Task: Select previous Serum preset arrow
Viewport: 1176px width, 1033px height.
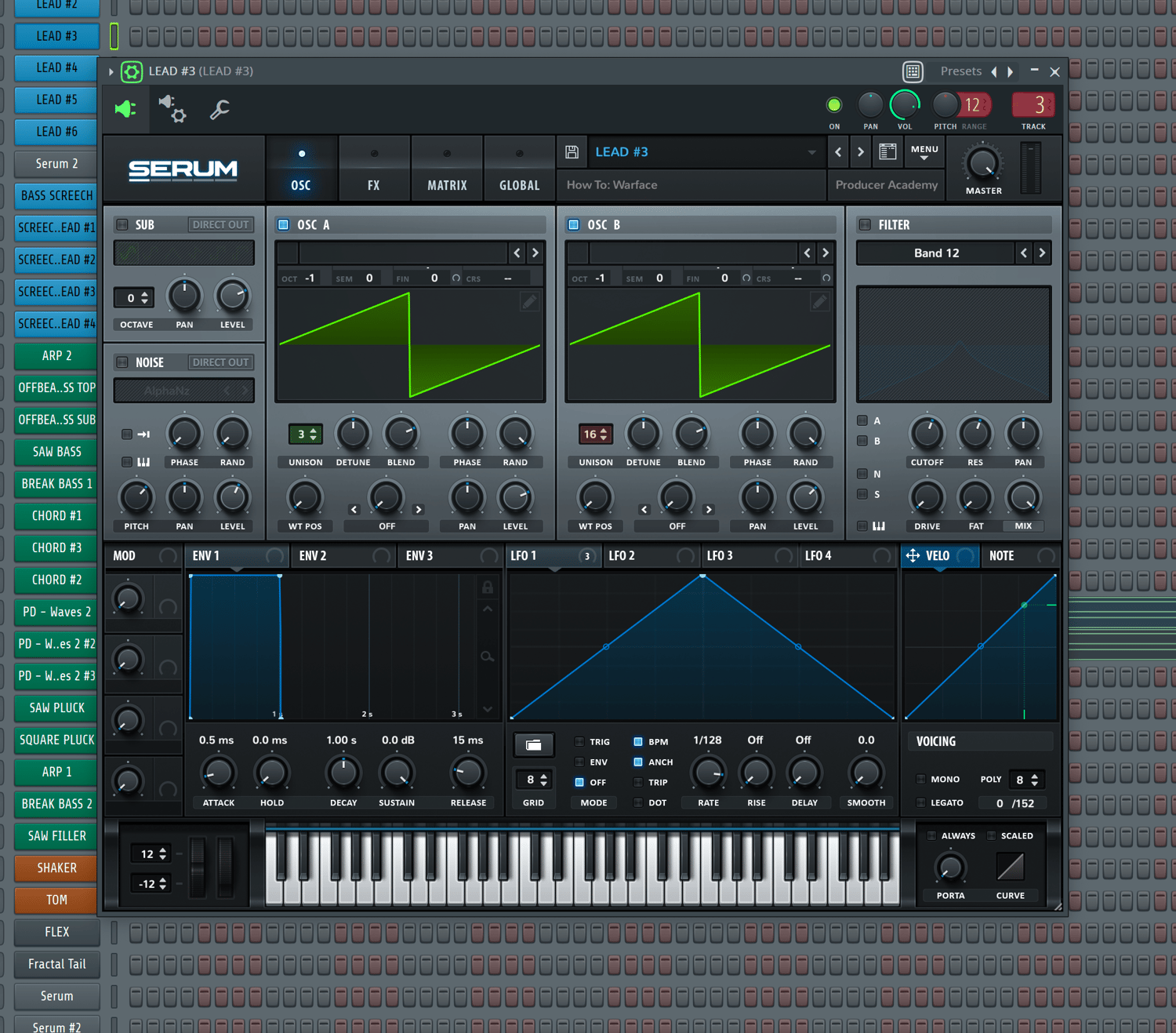Action: tap(838, 152)
